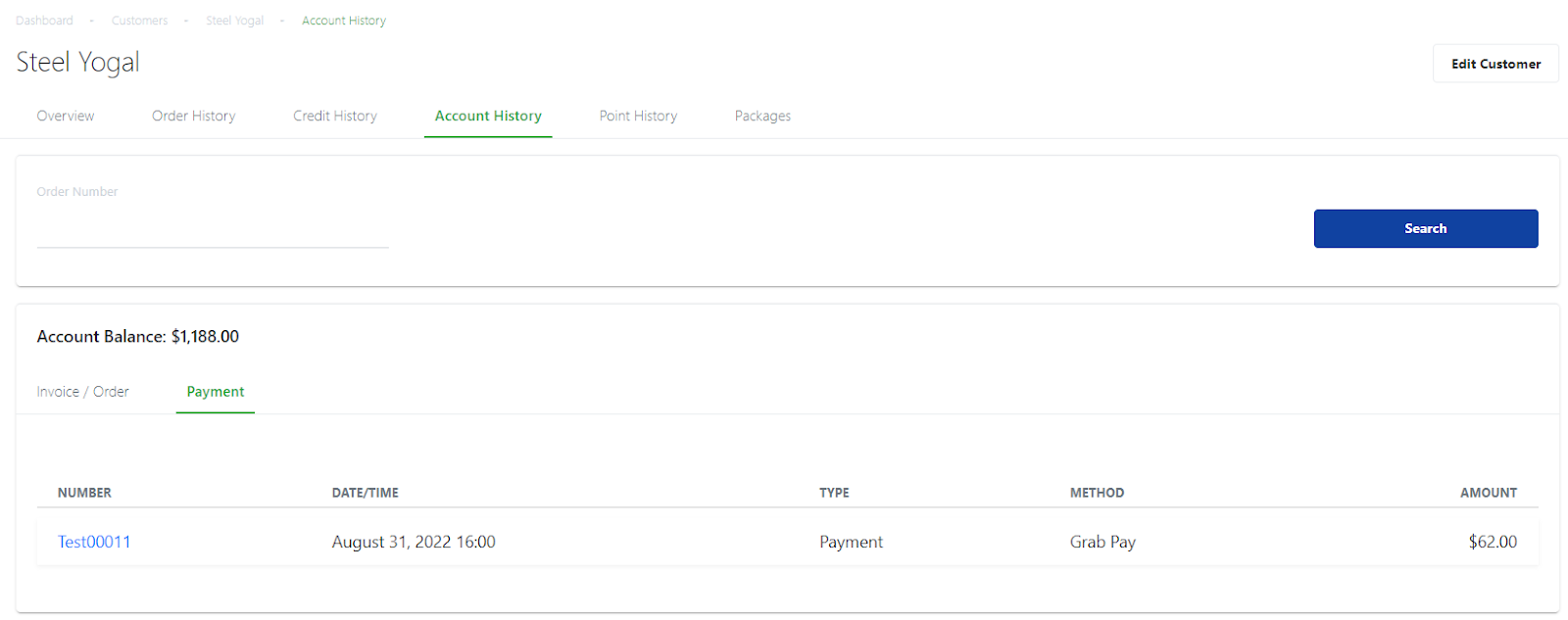Click the DATE/TIME column header

pyautogui.click(x=366, y=493)
